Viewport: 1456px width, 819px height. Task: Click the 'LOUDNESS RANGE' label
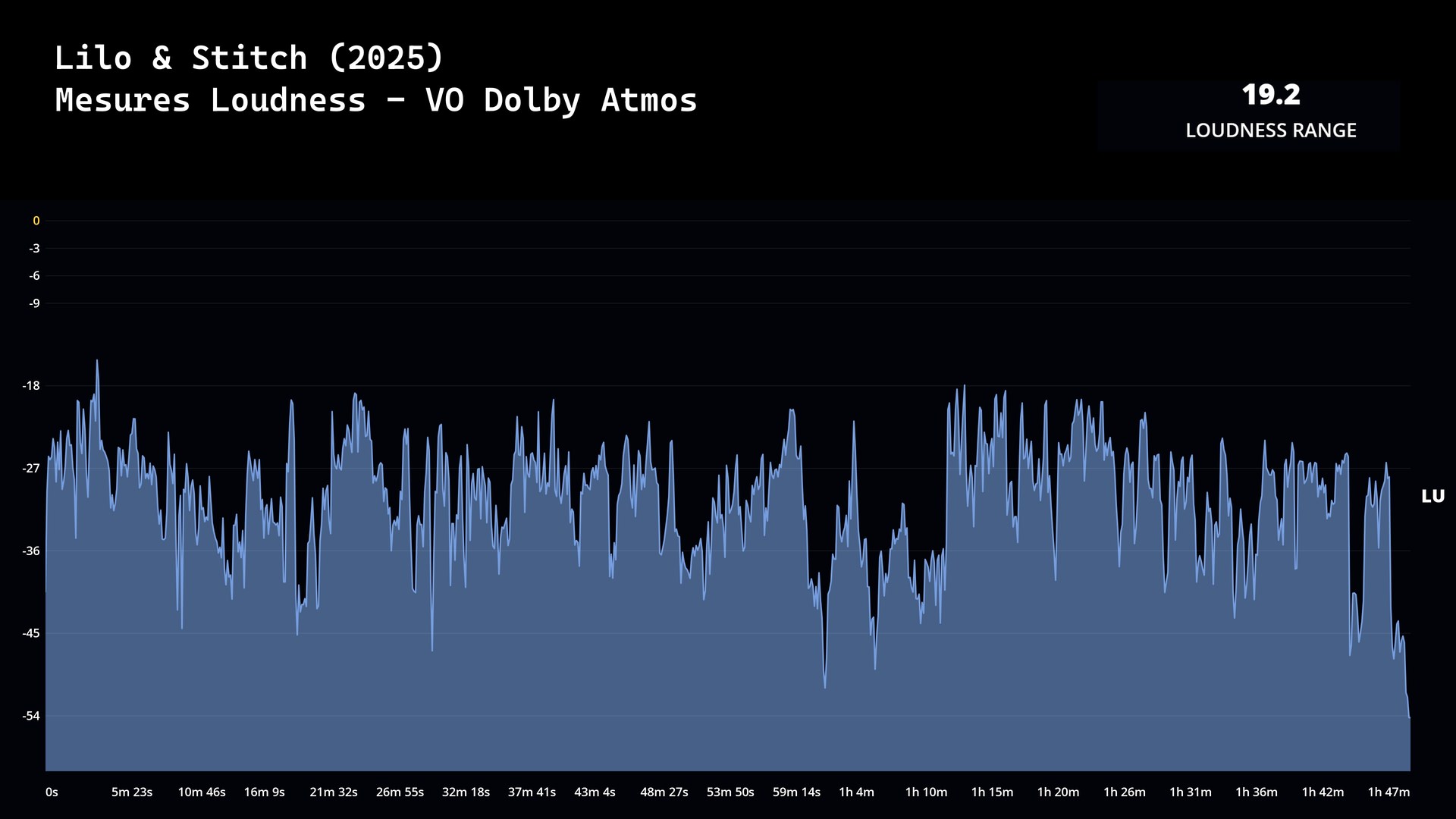[x=1271, y=130]
